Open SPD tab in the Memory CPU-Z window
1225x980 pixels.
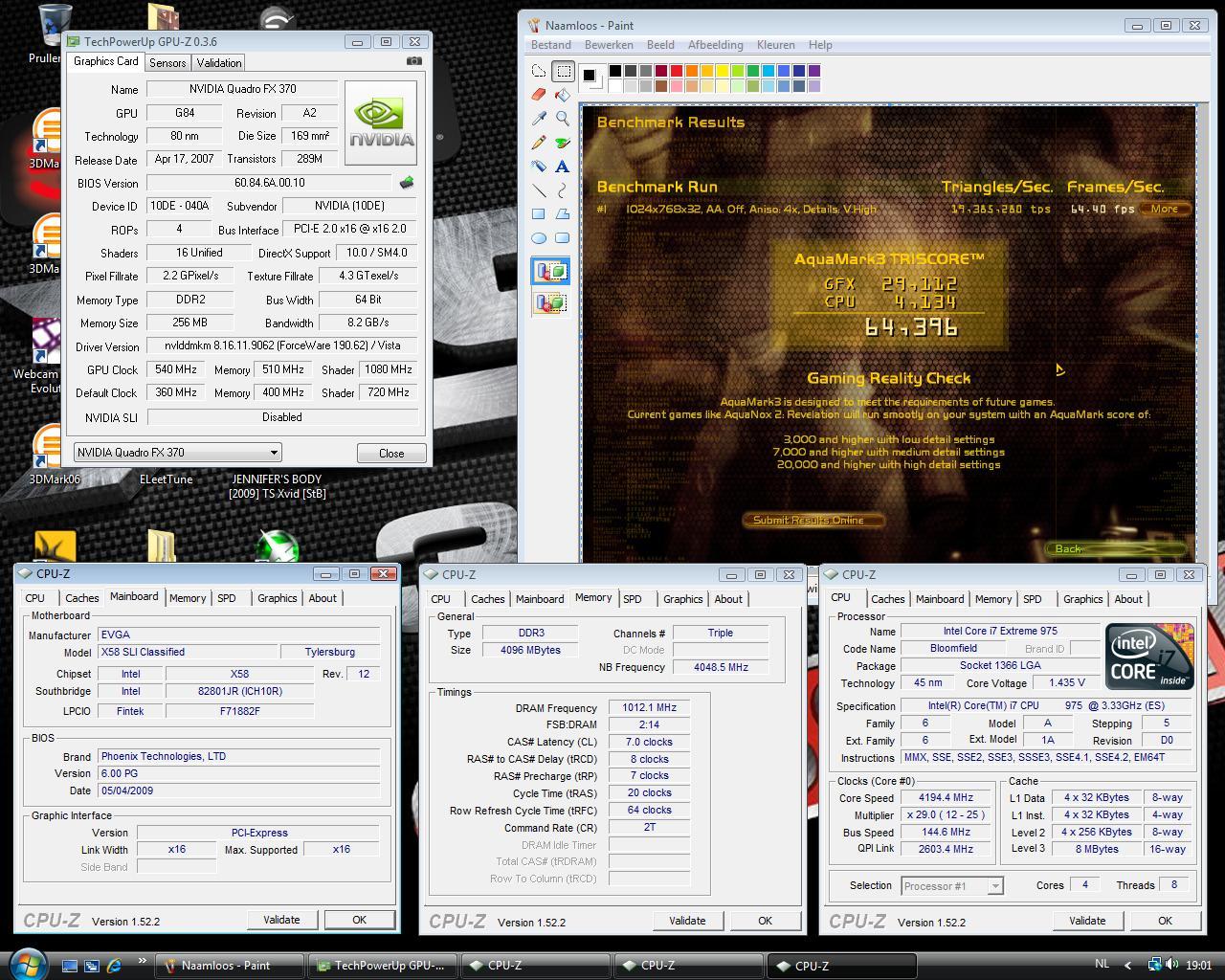point(633,599)
